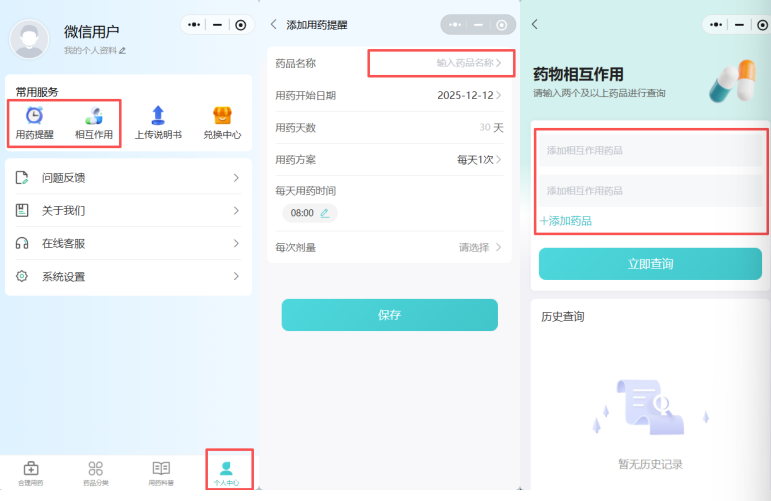This screenshot has width=771, height=501.
Task: Open the 相互作用 drug interaction service
Action: 93,123
